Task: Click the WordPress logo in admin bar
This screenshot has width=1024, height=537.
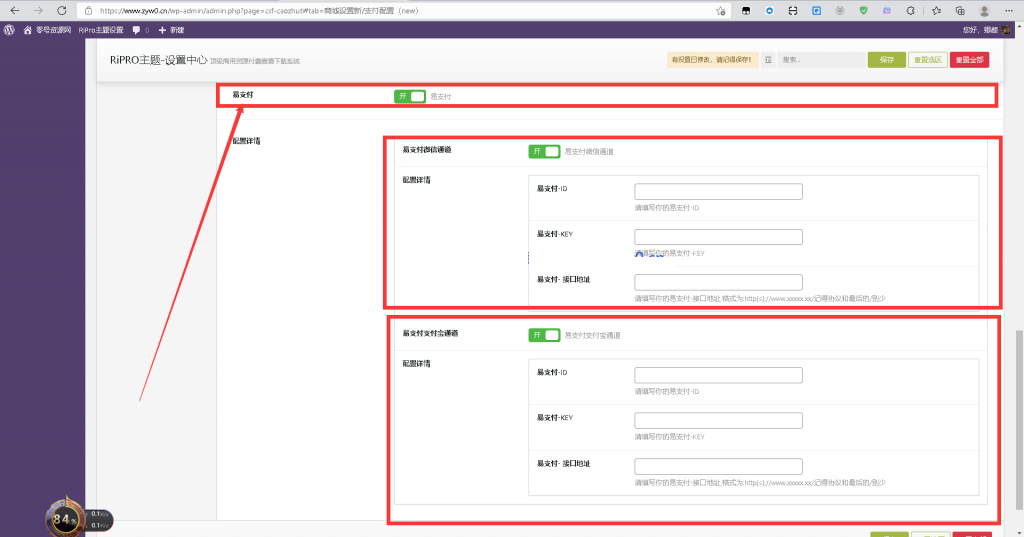Action: click(x=9, y=29)
